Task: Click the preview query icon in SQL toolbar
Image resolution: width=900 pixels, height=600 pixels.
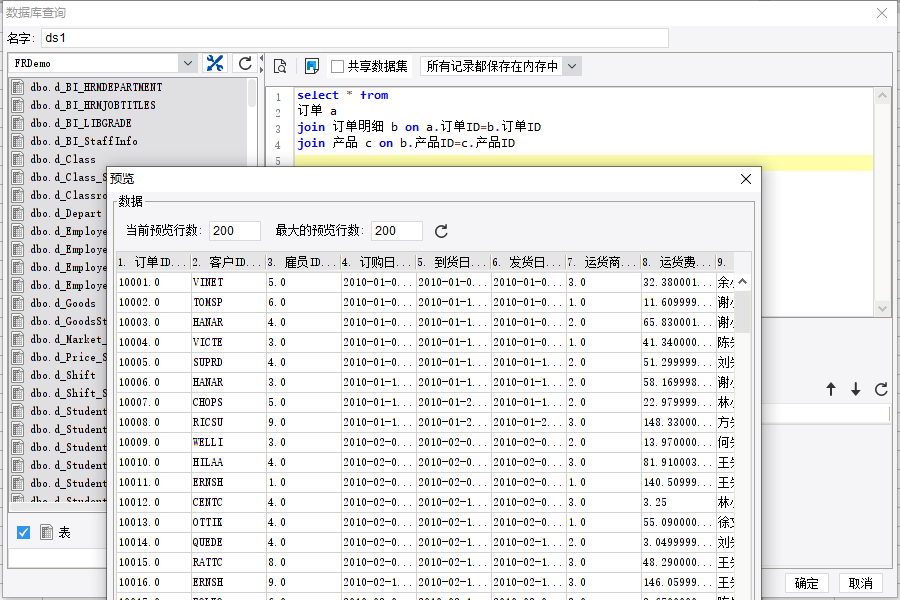Action: click(280, 67)
